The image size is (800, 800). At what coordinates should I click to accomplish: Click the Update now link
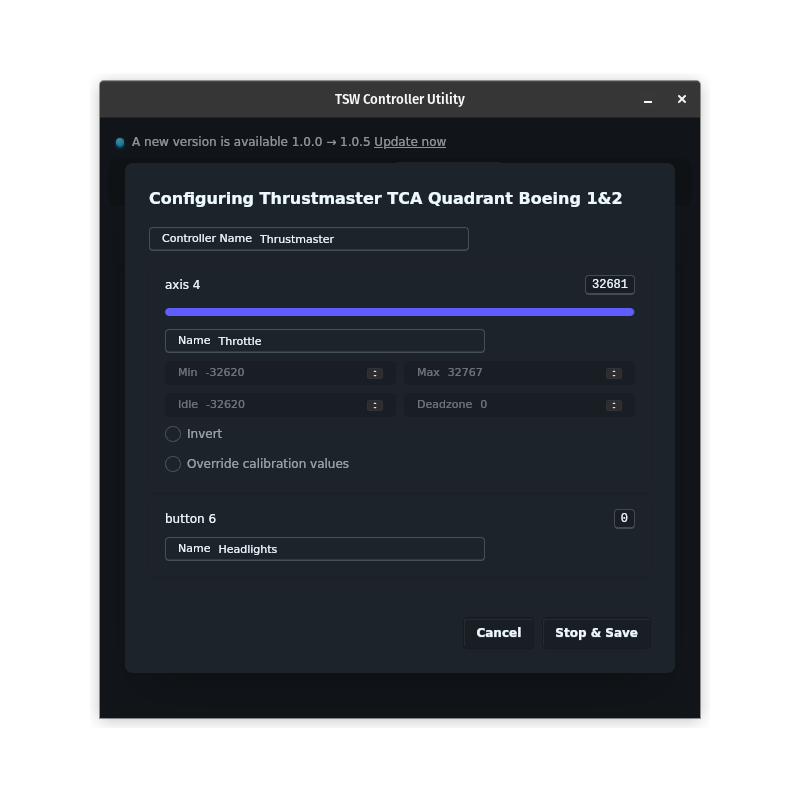410,142
